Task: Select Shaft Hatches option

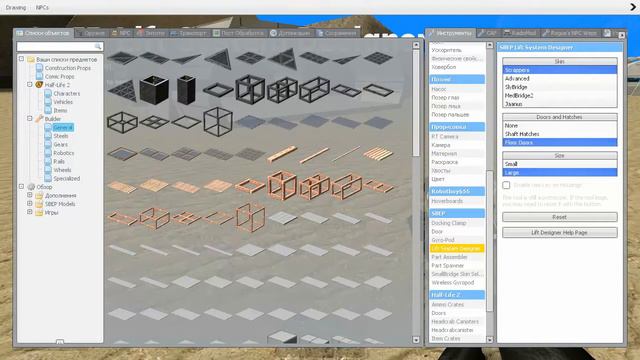Action: [x=560, y=134]
